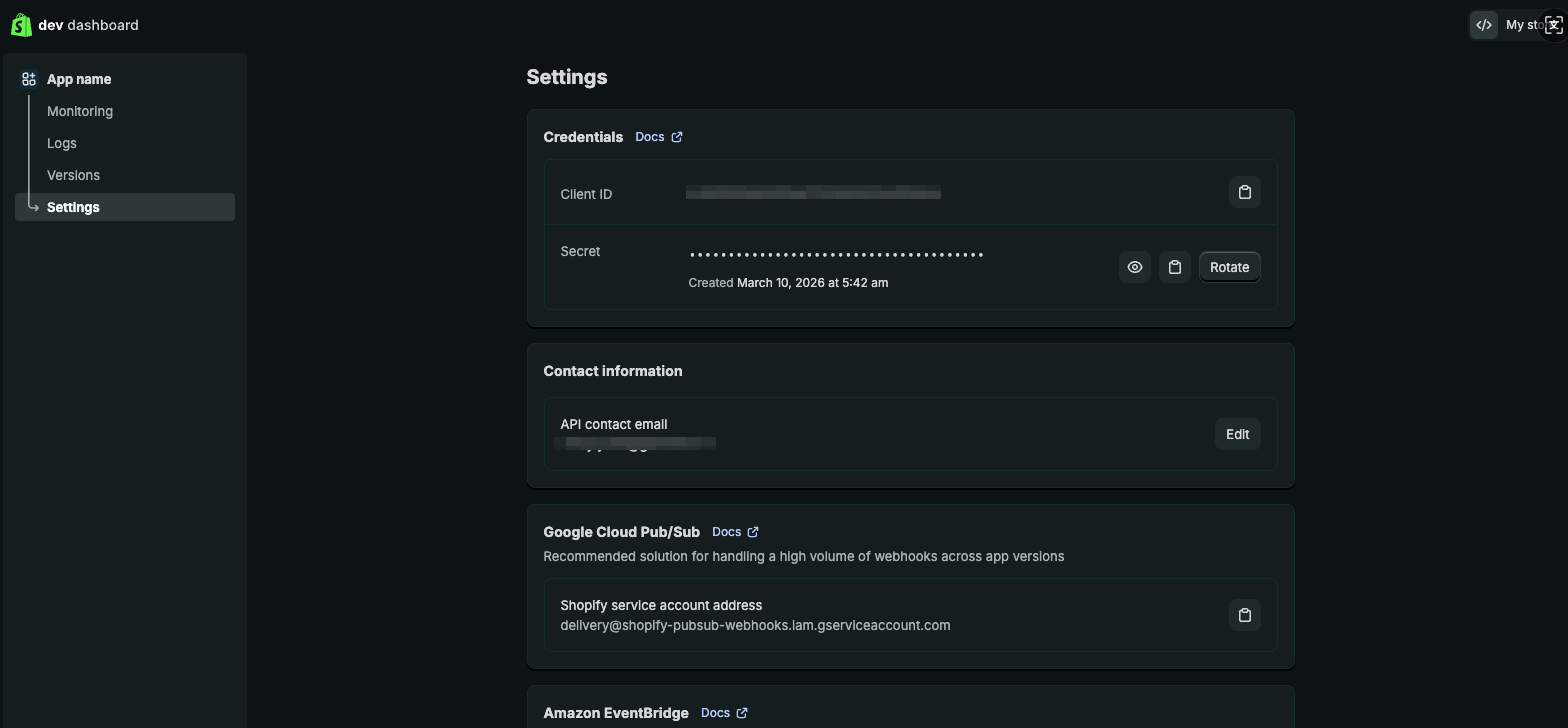Open the Monitoring page in sidebar
The height and width of the screenshot is (728, 1568).
coord(80,111)
